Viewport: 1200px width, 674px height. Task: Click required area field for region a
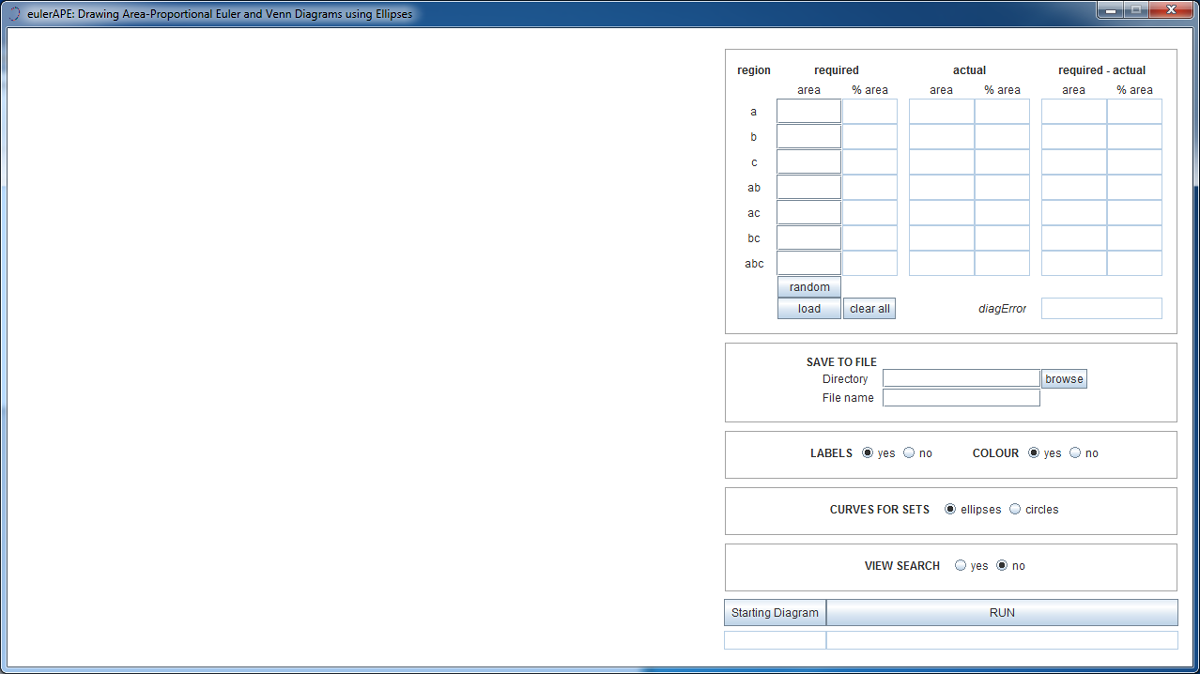point(808,111)
